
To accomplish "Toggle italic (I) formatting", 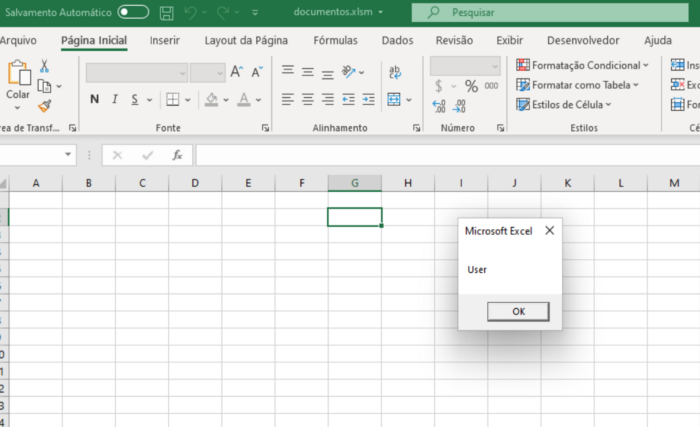I will coord(115,99).
